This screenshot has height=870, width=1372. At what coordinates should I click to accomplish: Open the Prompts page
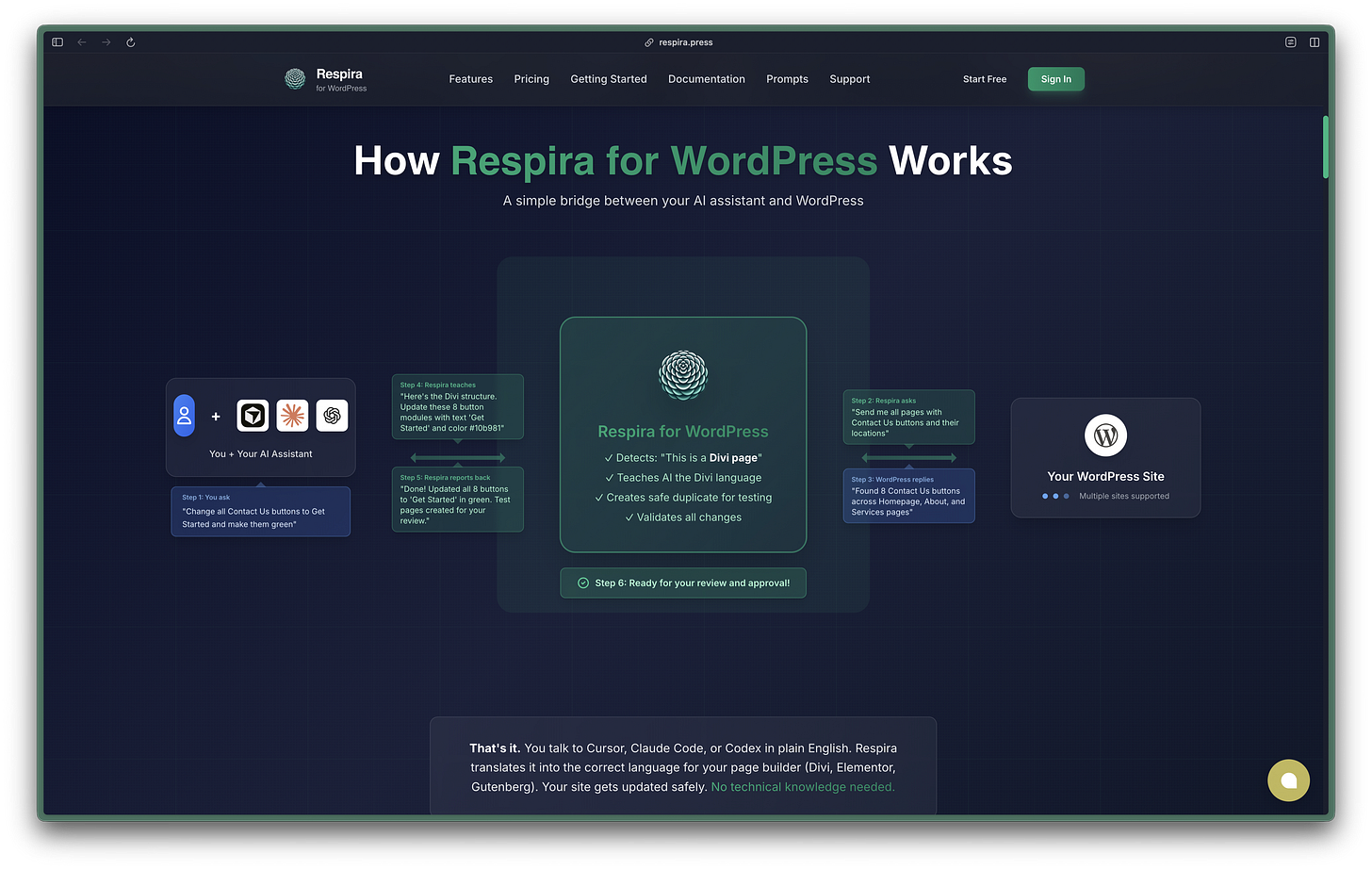pos(788,79)
